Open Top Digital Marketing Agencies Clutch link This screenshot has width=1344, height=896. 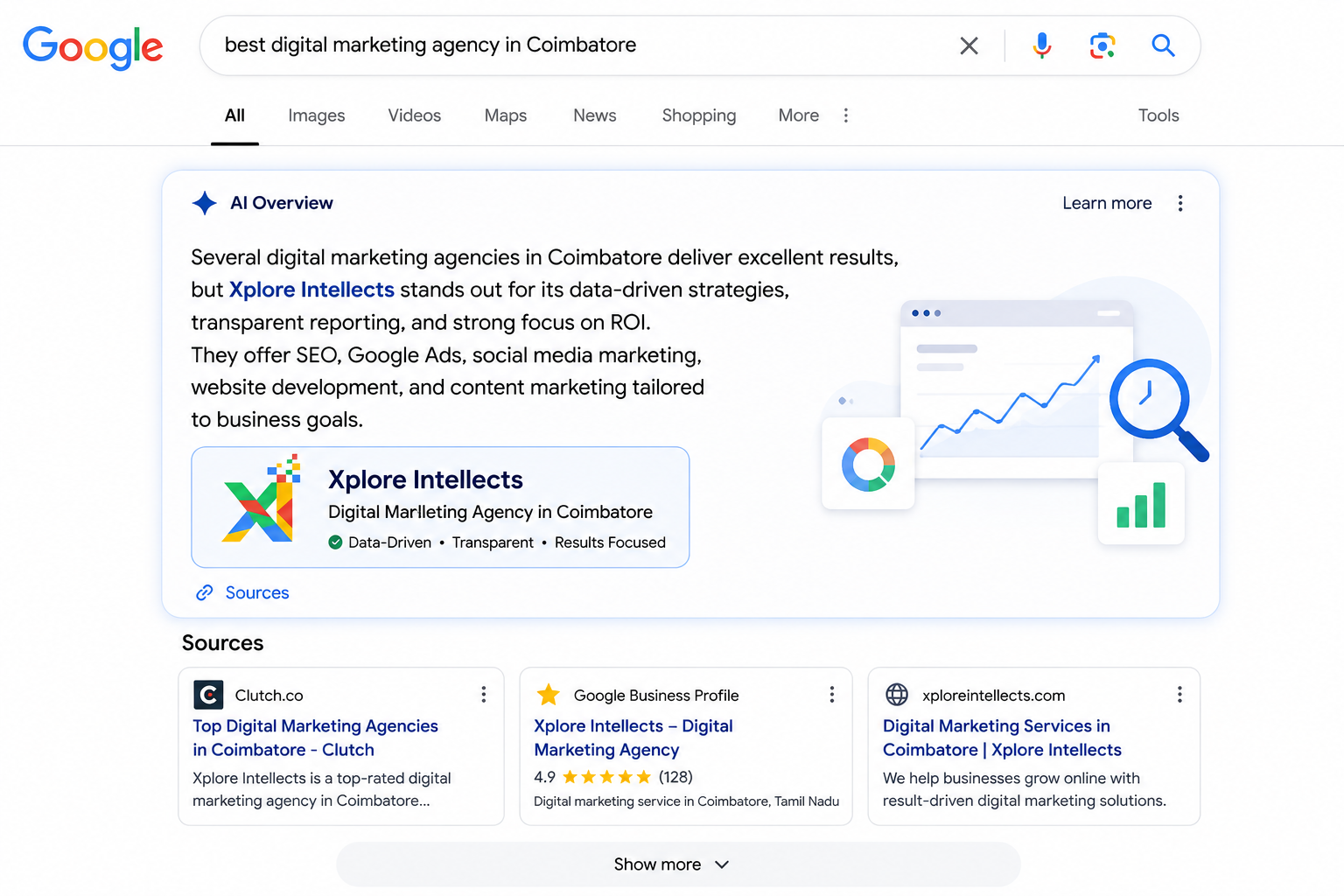315,738
